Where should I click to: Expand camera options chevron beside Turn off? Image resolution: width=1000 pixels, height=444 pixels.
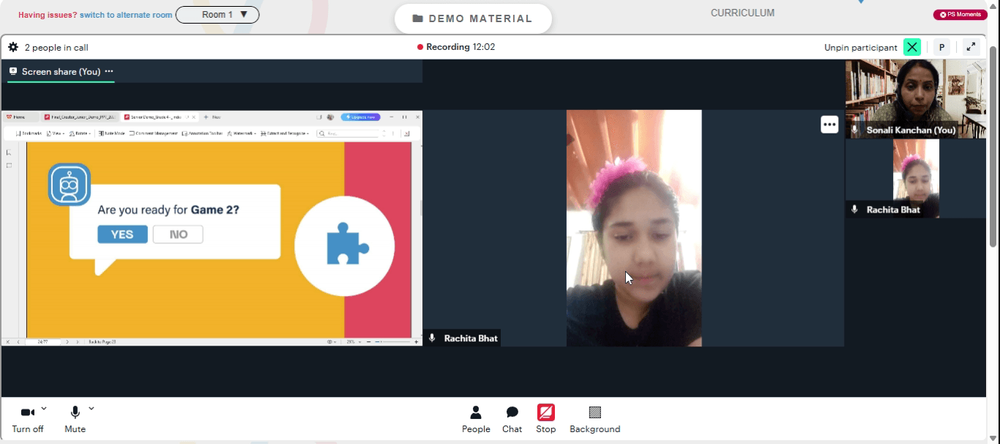44,408
